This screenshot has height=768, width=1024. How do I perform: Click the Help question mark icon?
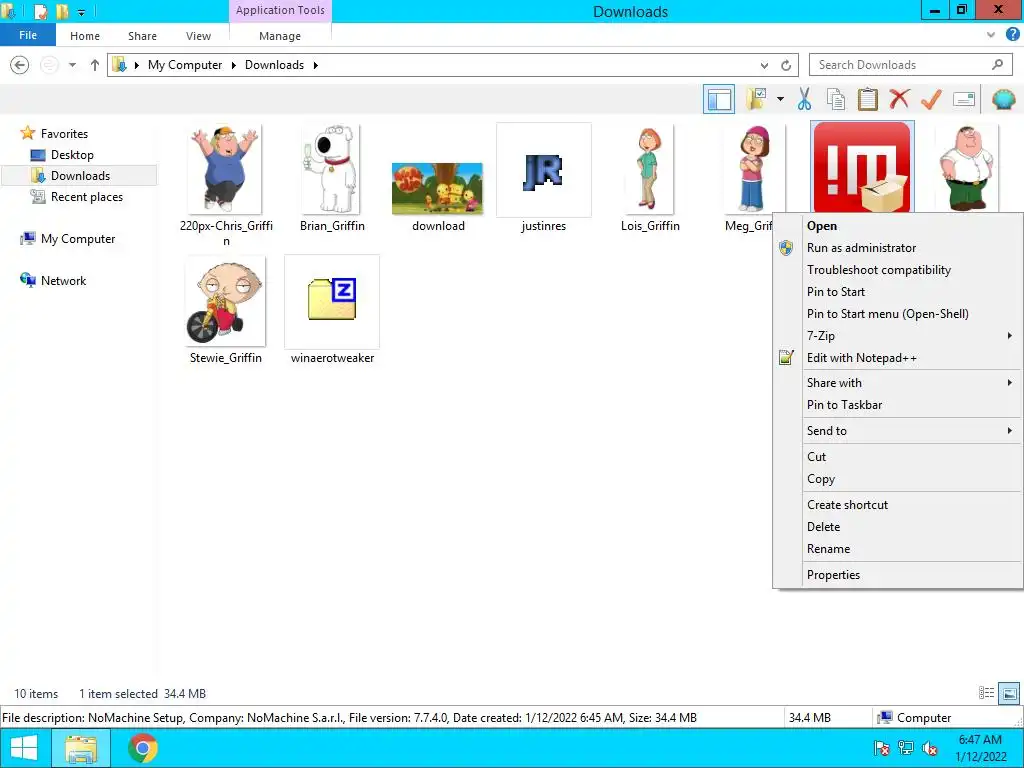[x=1013, y=35]
